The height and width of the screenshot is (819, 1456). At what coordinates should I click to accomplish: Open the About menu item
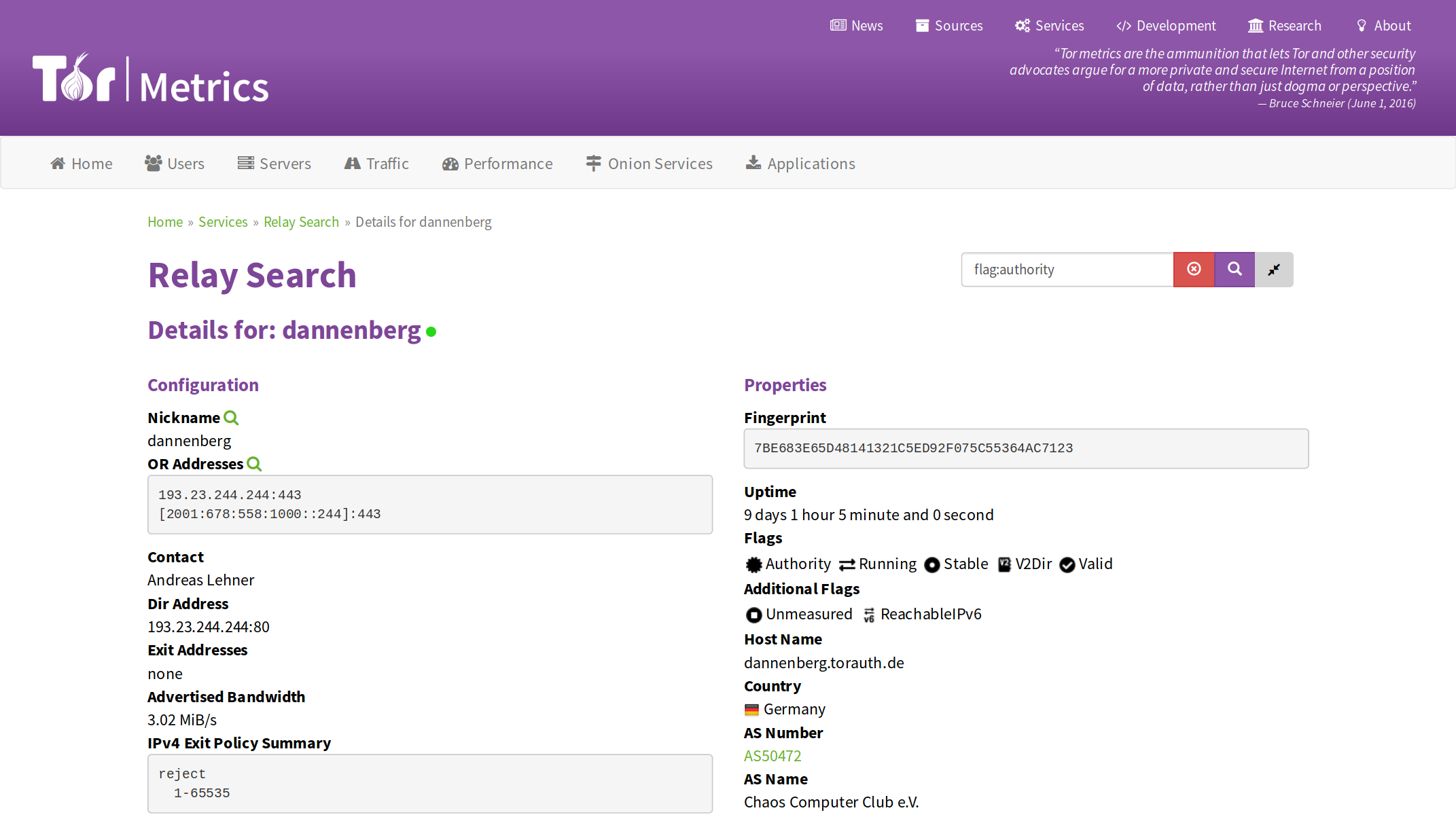1384,26
